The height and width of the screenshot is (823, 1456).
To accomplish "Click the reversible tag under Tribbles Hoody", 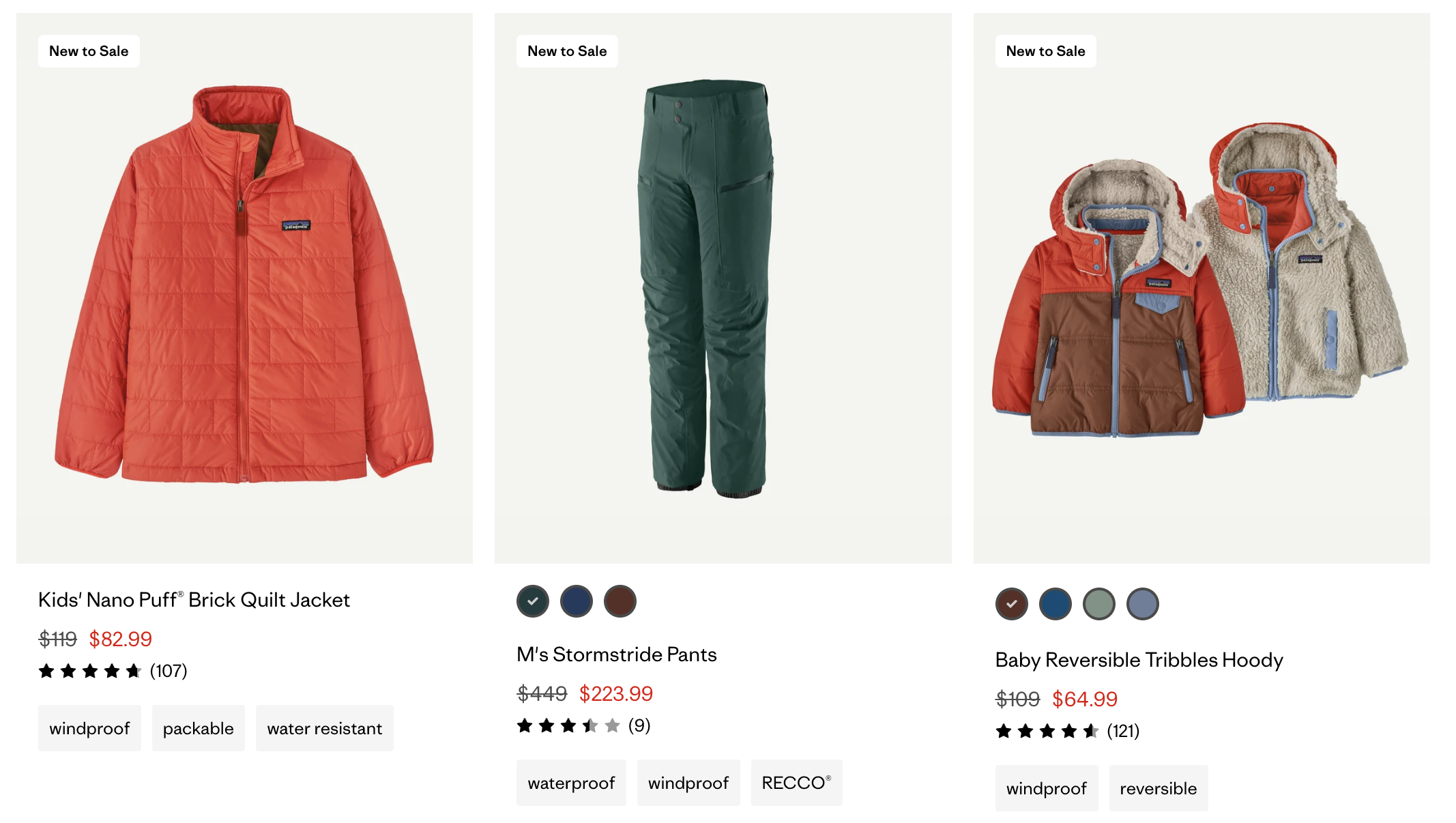I will click(x=1159, y=788).
